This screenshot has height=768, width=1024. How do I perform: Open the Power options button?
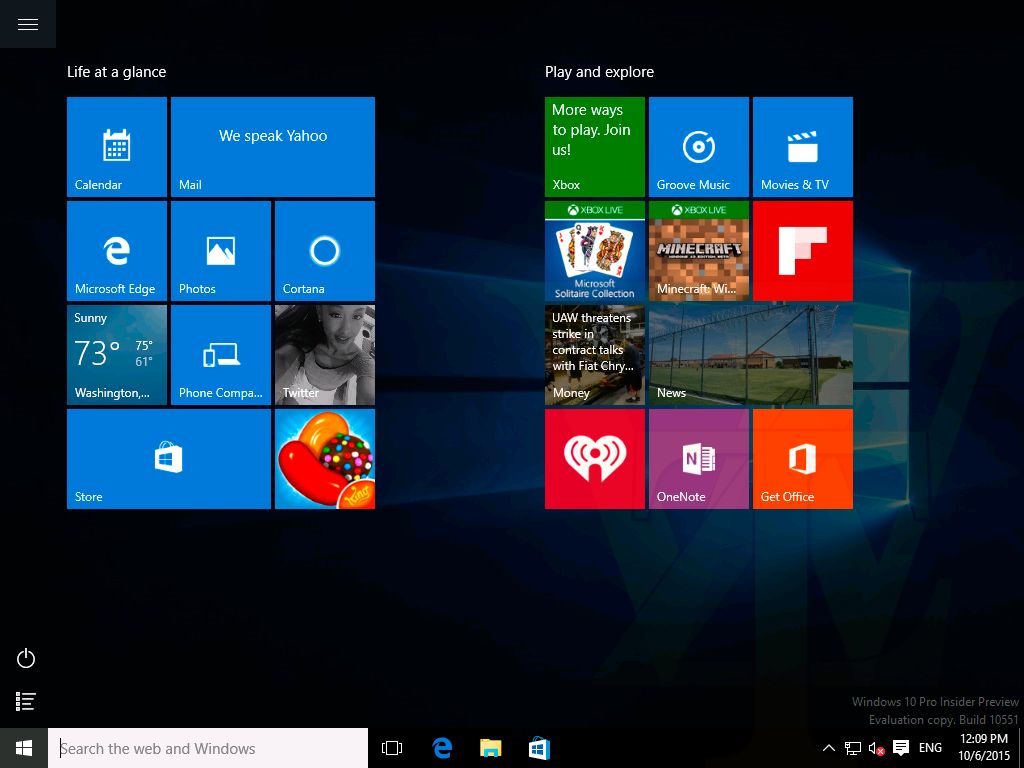[x=27, y=658]
